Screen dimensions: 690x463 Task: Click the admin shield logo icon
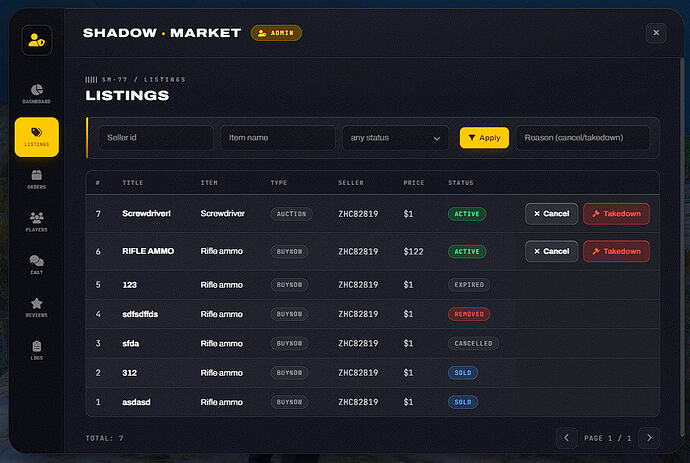tap(37, 40)
